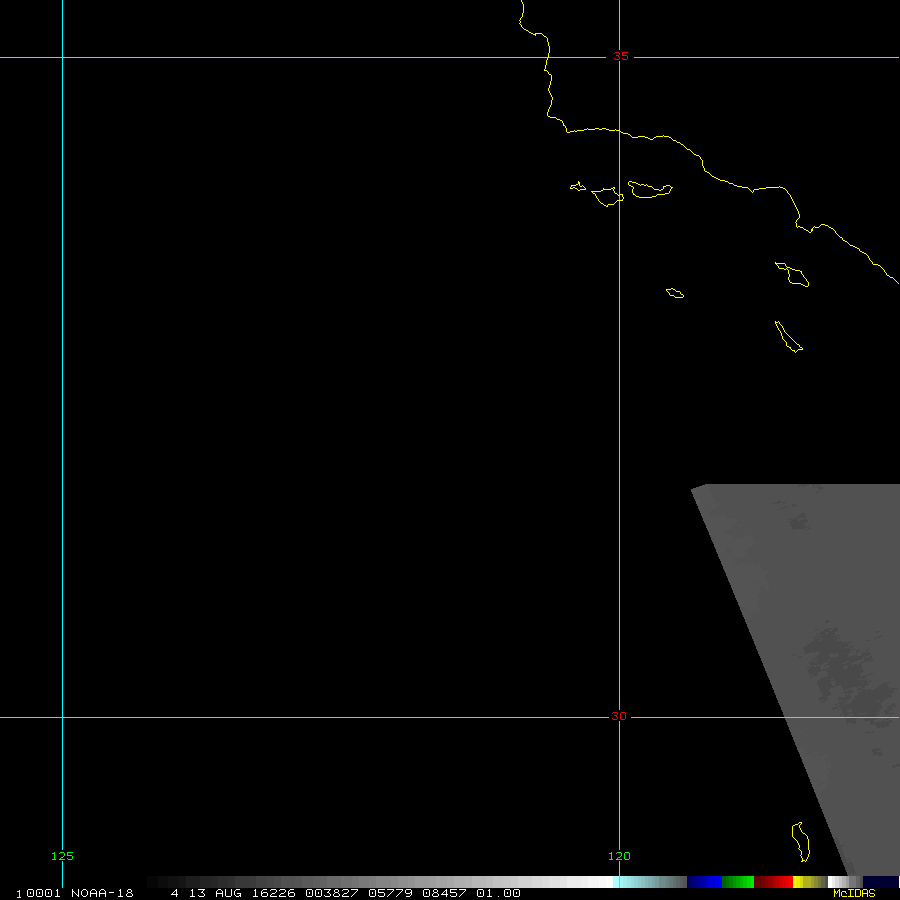Click the yellow McIDAS label
The image size is (900, 900).
854,893
